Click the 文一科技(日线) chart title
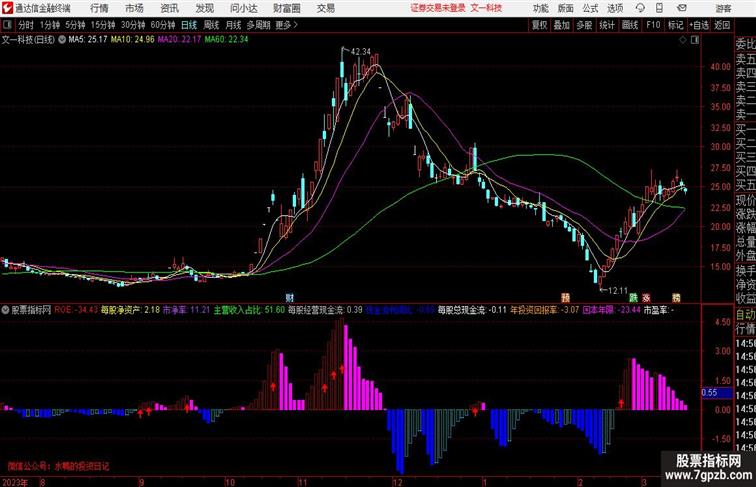Image resolution: width=756 pixels, height=487 pixels. [28, 40]
